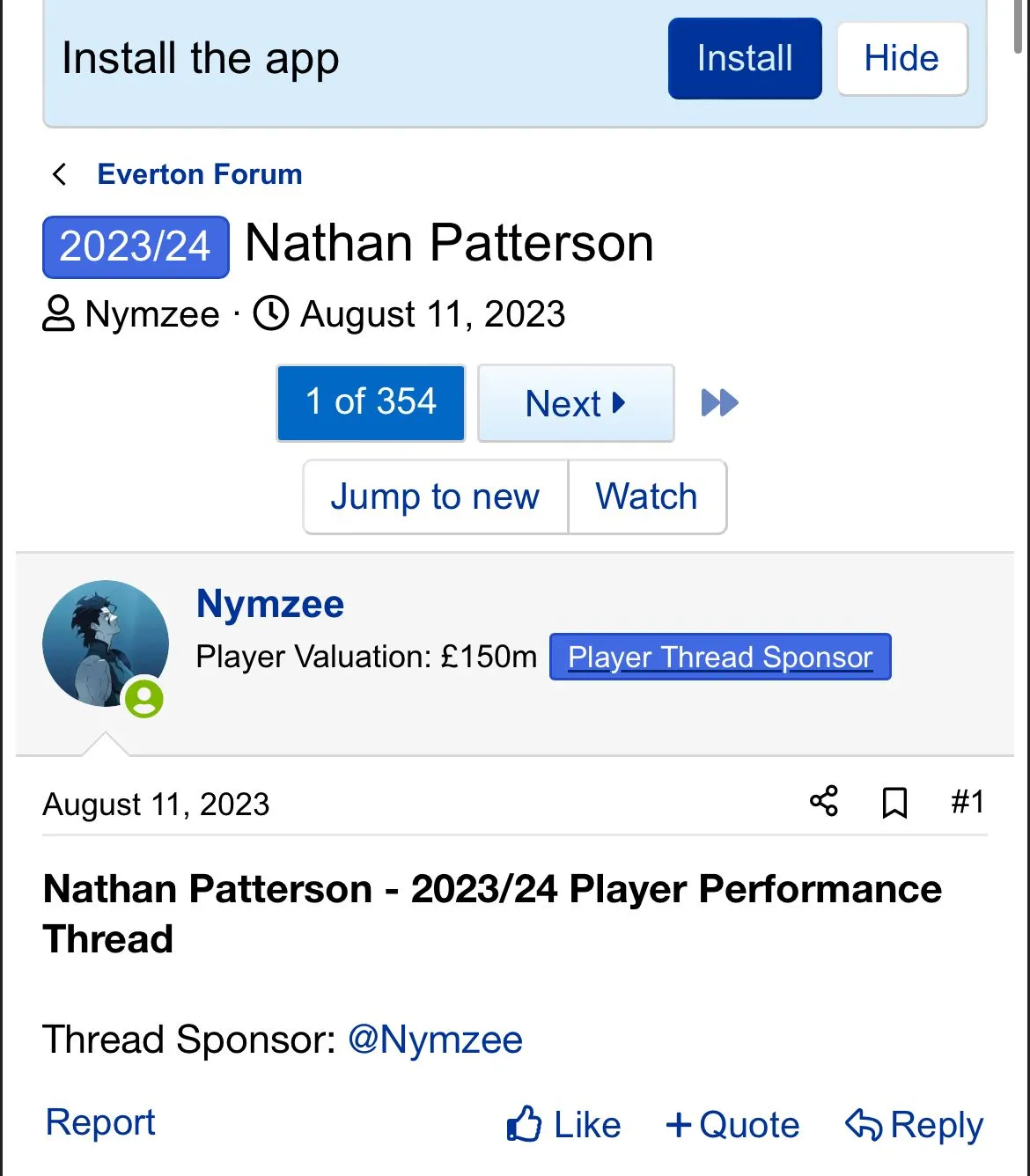The width and height of the screenshot is (1030, 1176).
Task: Go to the Next page
Action: 576,403
